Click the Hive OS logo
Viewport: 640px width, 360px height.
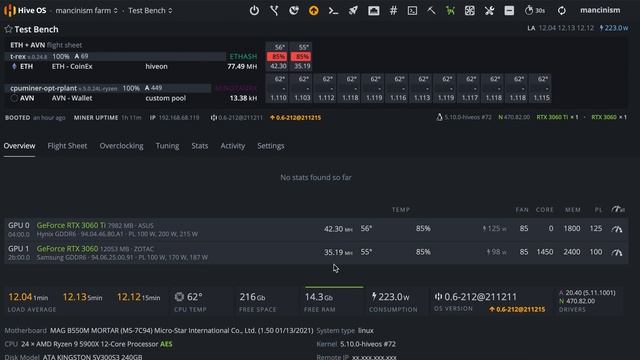25,10
